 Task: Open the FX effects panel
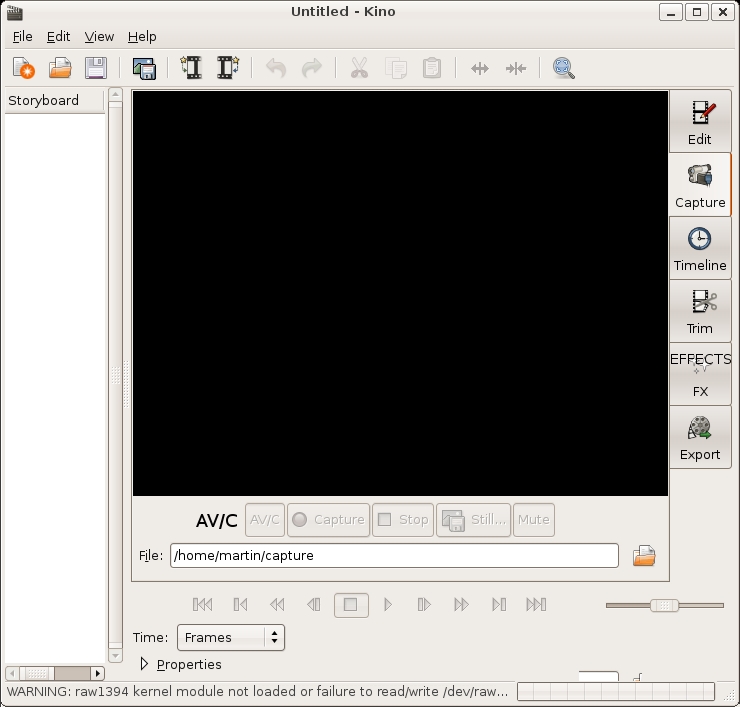pyautogui.click(x=700, y=374)
